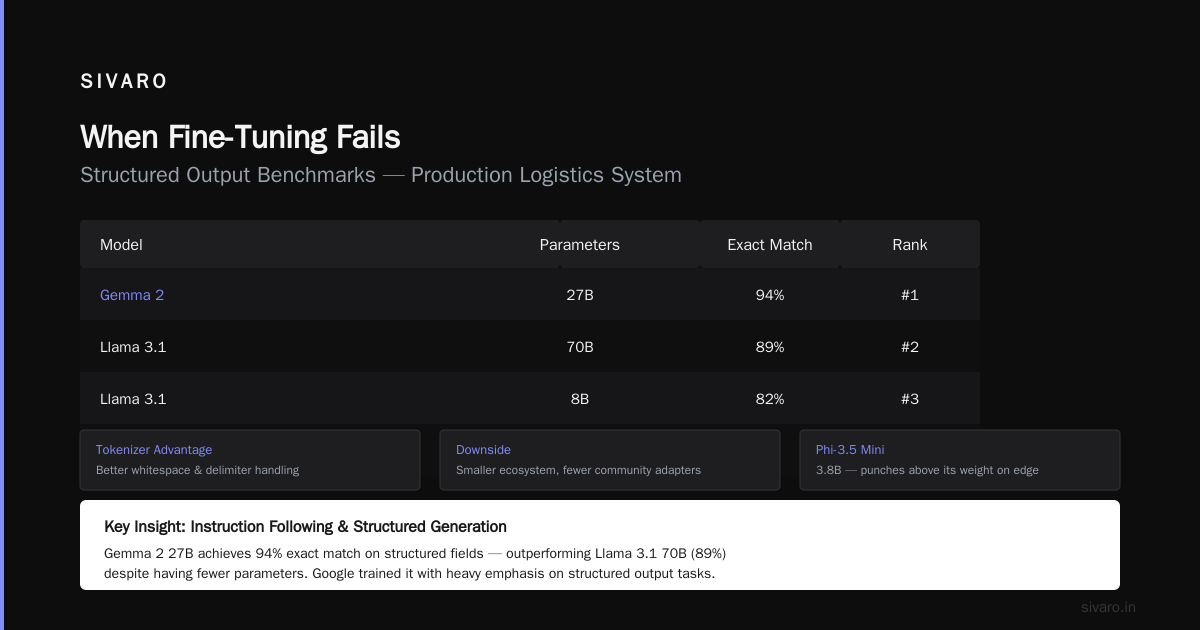This screenshot has width=1200, height=630.
Task: Open the sivaro.in footer link
Action: click(x=1108, y=607)
